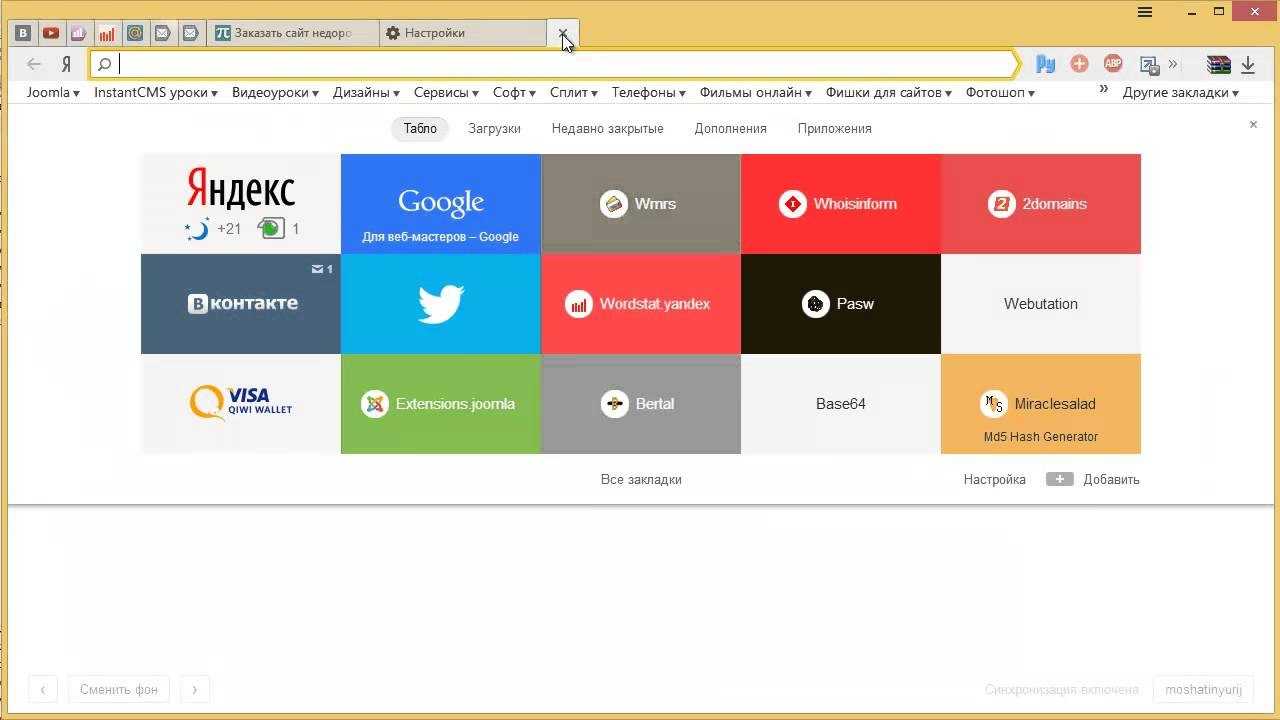Viewport: 1280px width, 720px height.
Task: Expand the Софт bookmarks folder
Action: [514, 92]
